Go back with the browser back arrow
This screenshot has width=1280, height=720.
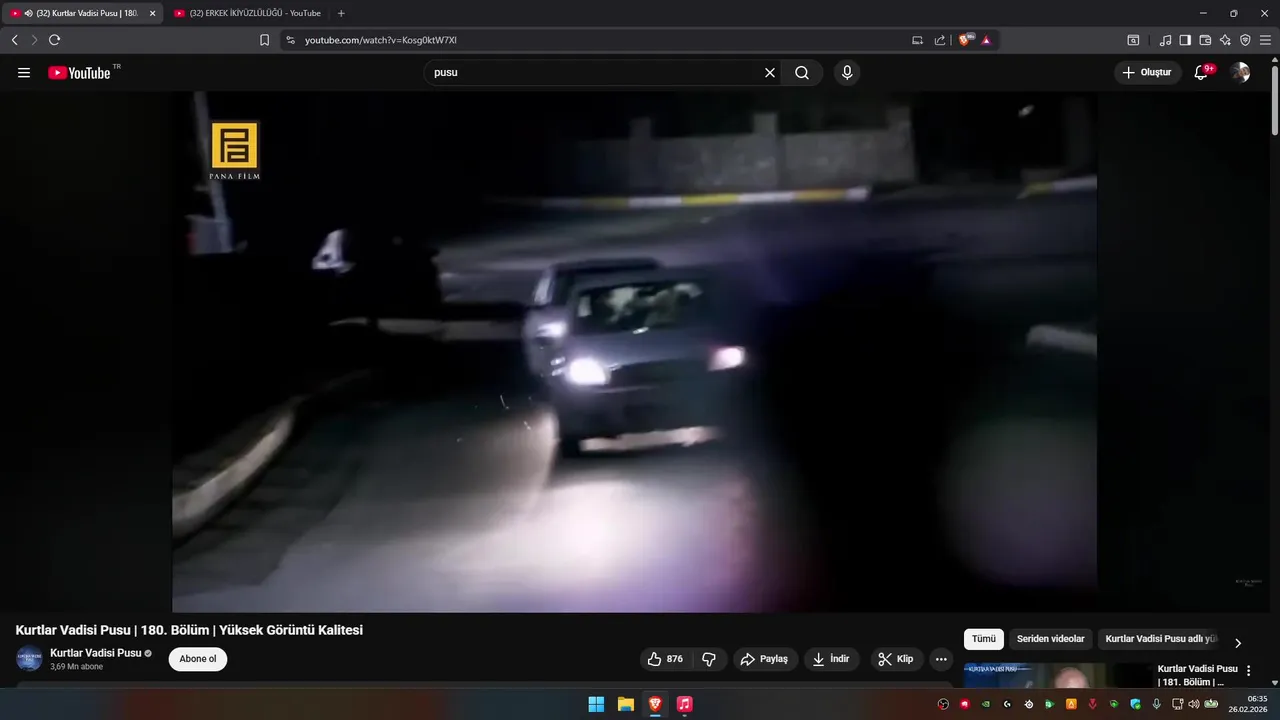click(x=14, y=40)
